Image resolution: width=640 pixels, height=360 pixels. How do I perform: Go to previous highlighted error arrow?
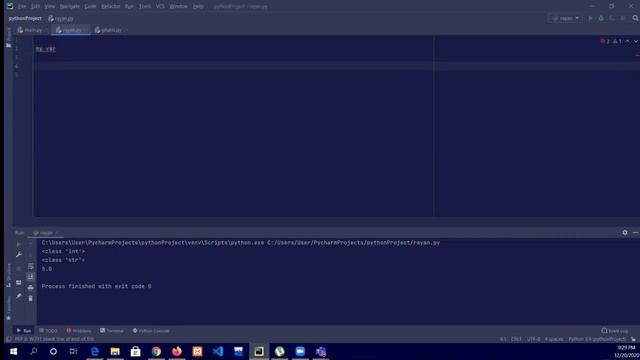627,41
